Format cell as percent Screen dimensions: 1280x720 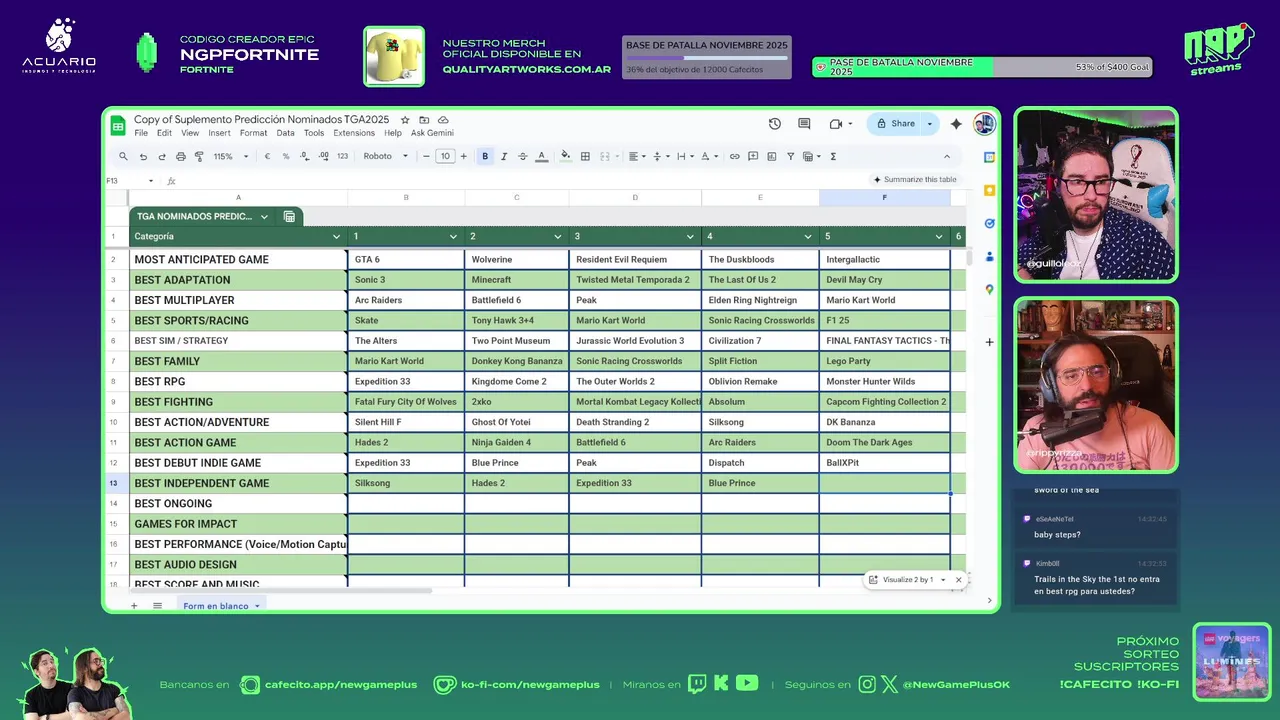coord(286,156)
